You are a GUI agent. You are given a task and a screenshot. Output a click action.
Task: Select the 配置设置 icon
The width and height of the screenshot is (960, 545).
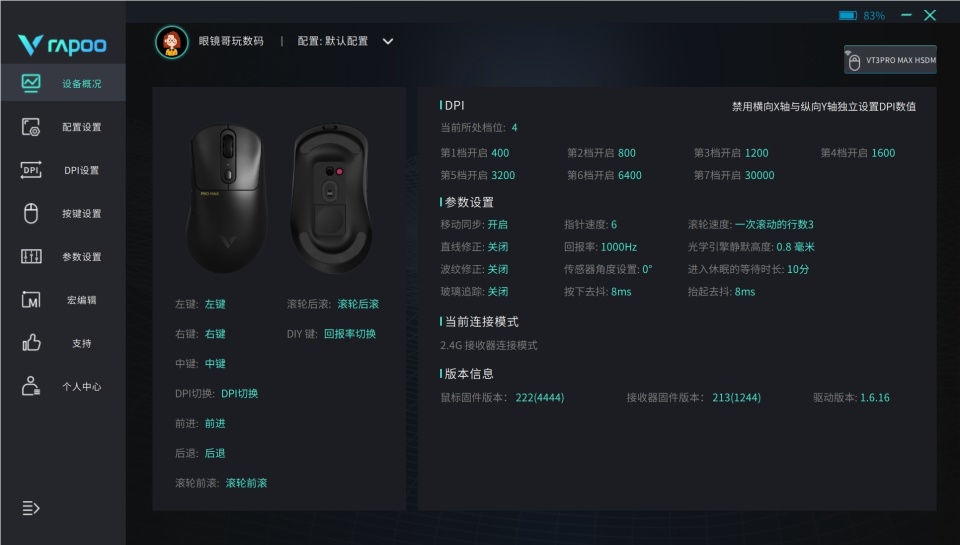point(31,127)
